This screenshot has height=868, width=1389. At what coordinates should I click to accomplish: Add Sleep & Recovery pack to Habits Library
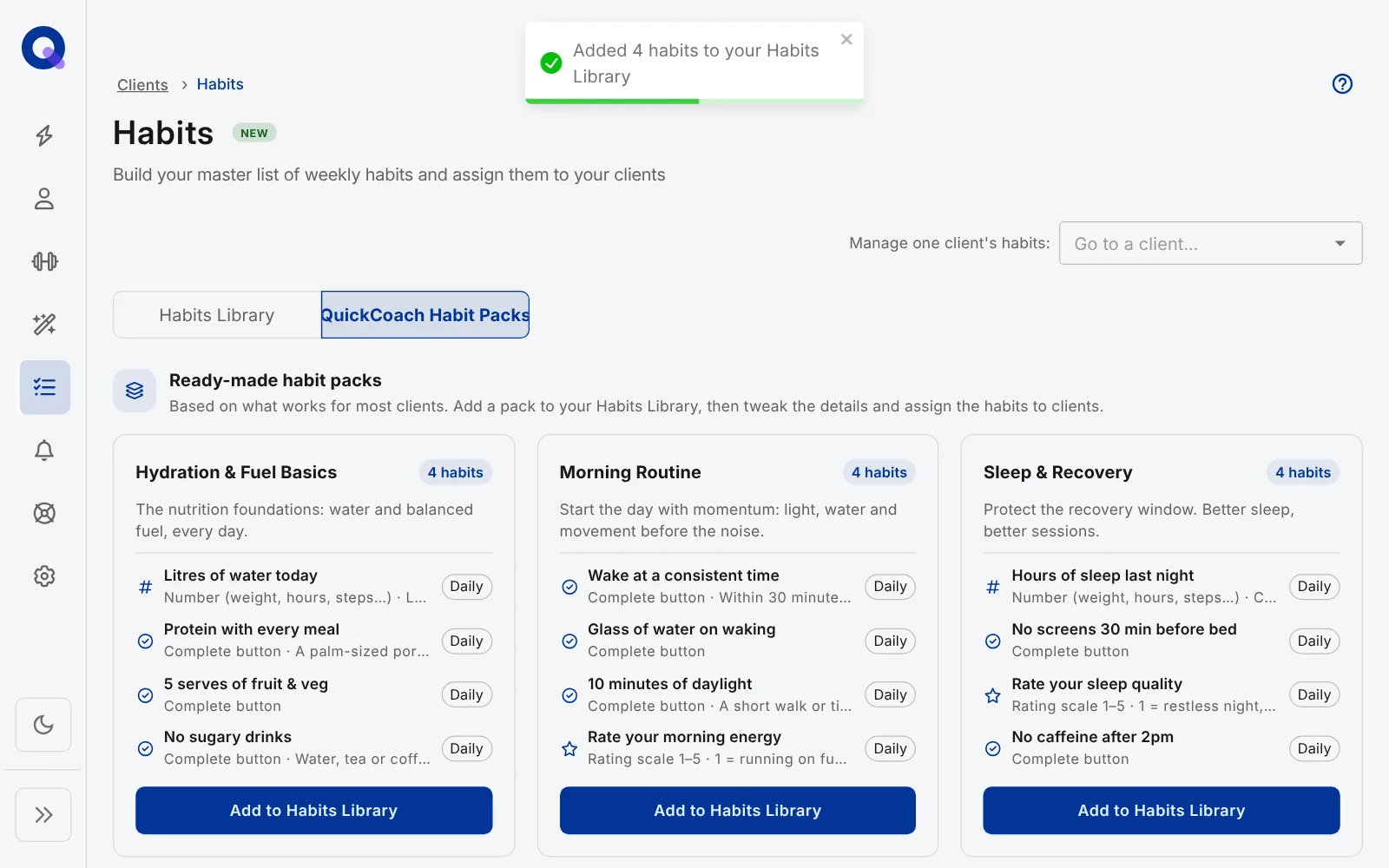pos(1161,811)
